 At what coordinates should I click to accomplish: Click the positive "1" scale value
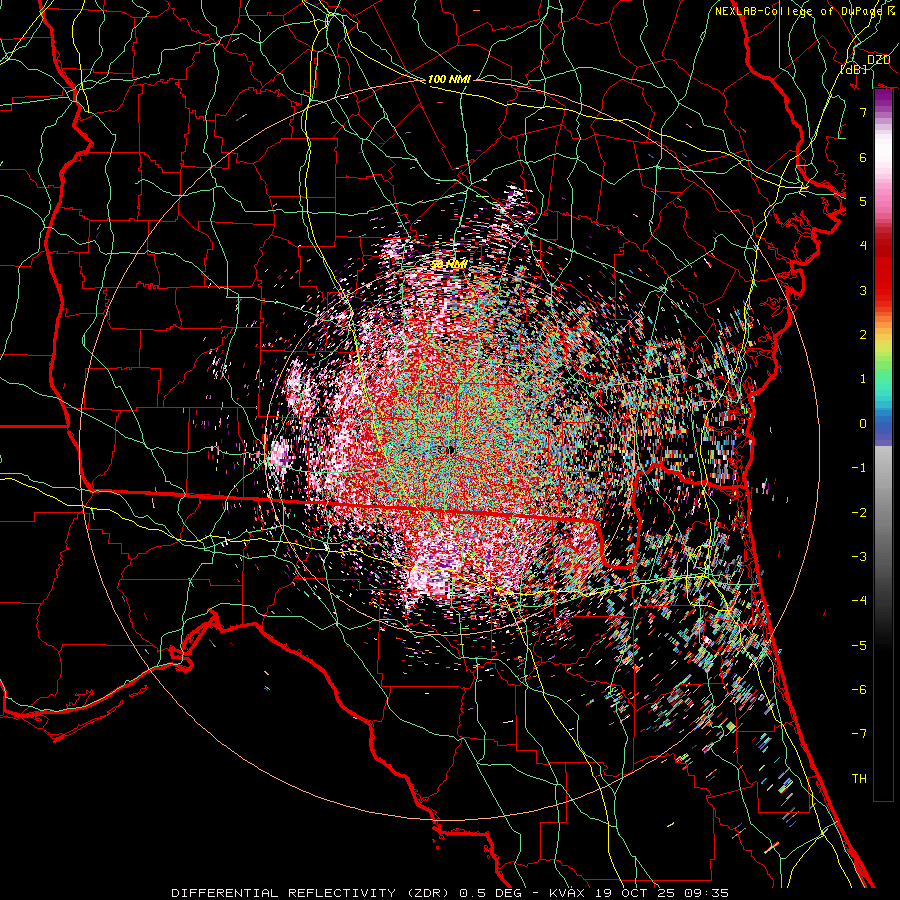863,379
